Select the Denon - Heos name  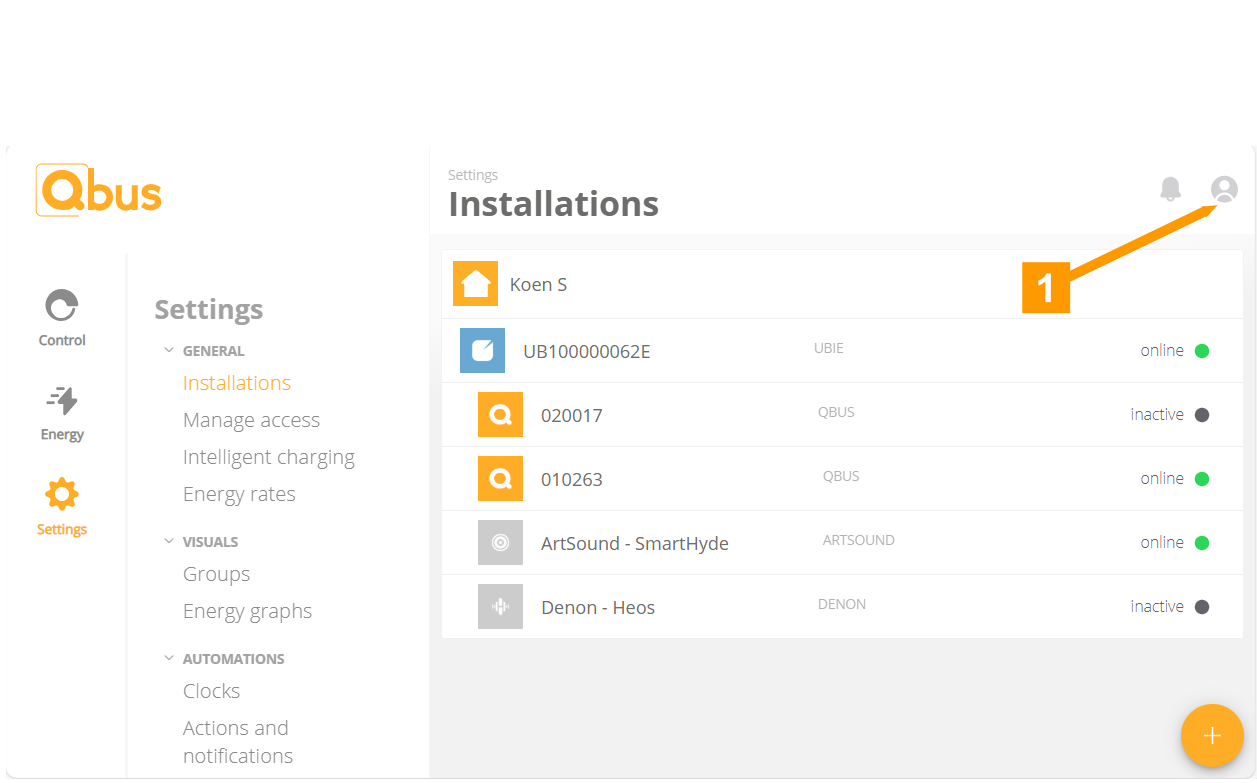click(598, 608)
